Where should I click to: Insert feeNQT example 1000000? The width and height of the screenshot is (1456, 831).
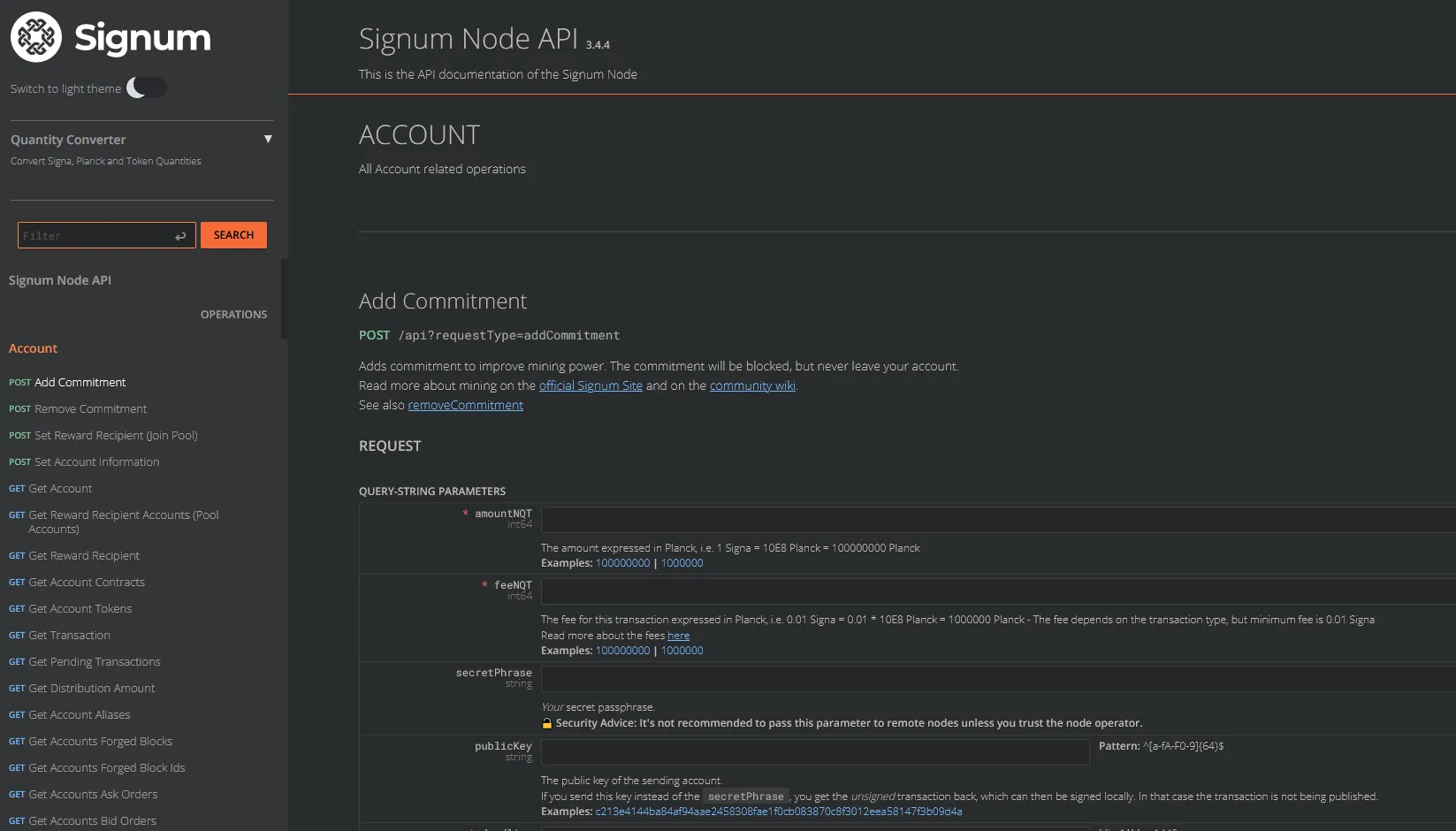click(x=682, y=651)
